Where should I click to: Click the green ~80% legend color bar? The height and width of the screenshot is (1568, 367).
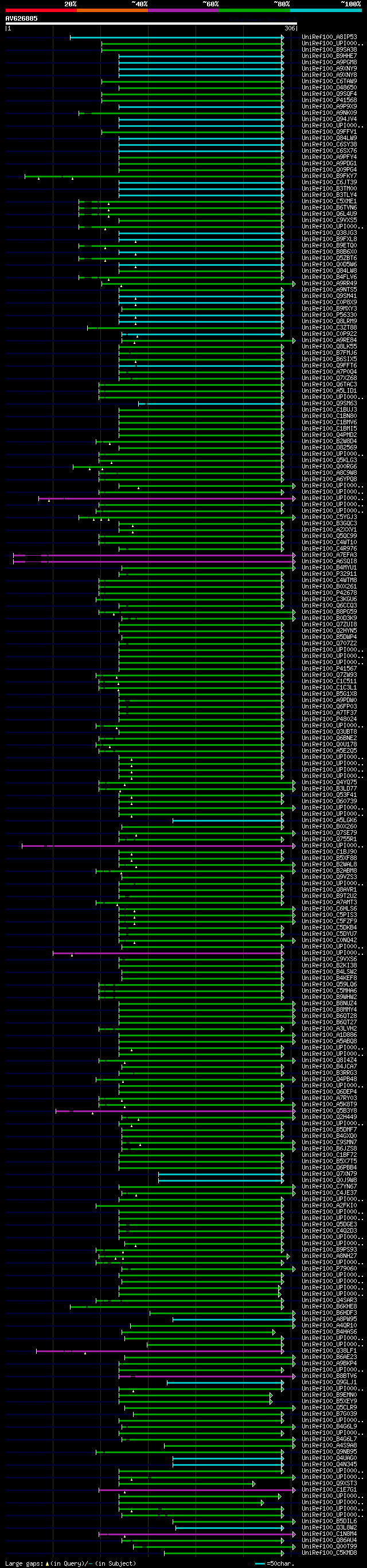point(255,10)
